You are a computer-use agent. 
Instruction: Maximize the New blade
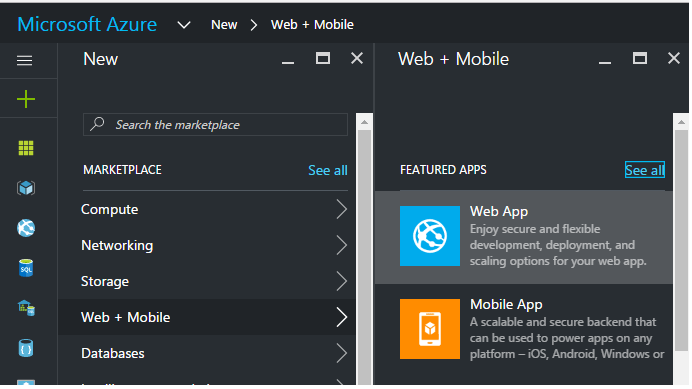click(323, 58)
